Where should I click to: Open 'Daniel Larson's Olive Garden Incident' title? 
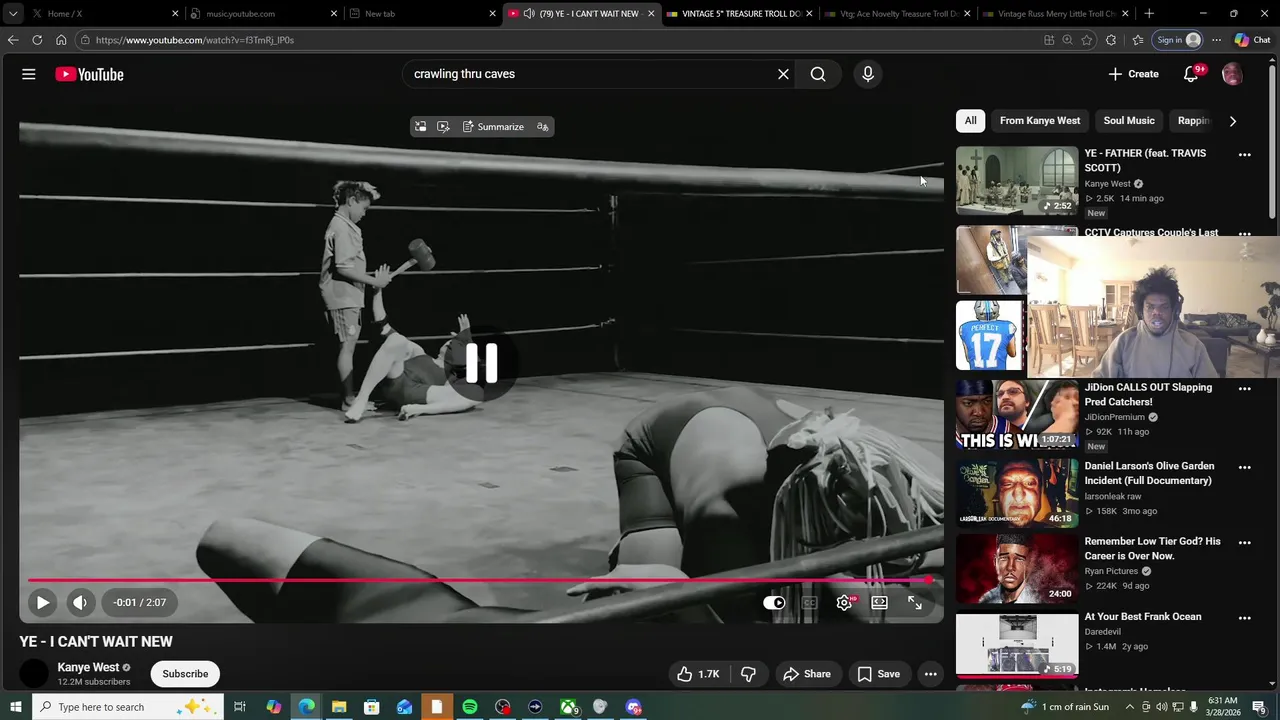pyautogui.click(x=1149, y=473)
